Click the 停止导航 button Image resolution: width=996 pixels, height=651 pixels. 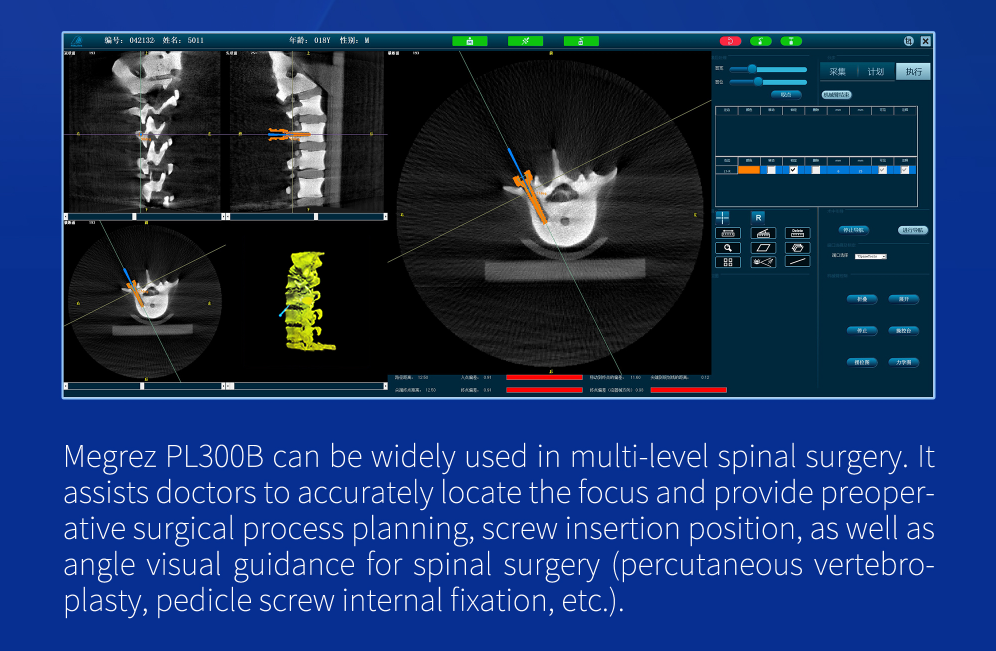click(853, 230)
